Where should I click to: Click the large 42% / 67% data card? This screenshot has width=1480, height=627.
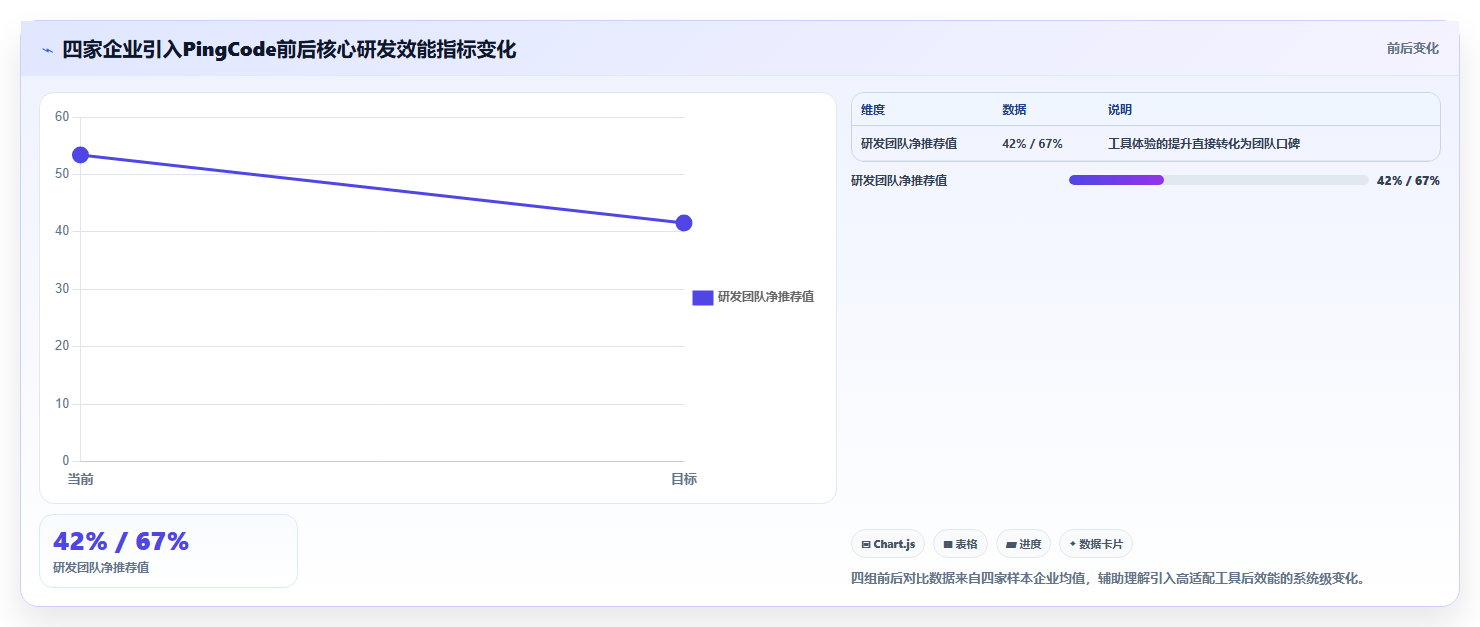coord(168,551)
